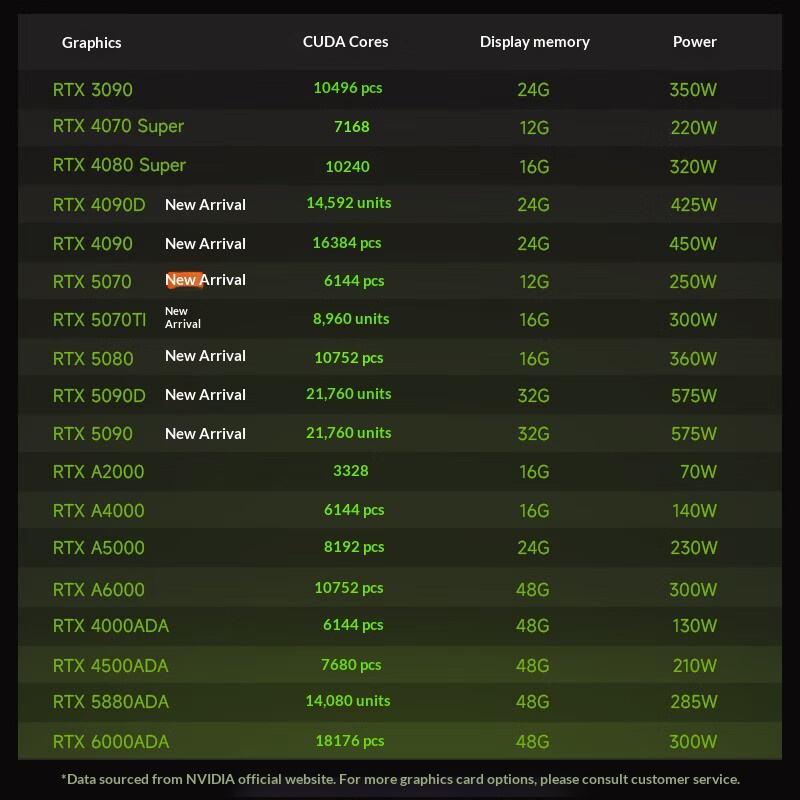Click the 575W power of RTX 5090
This screenshot has height=800, width=800.
[x=693, y=434]
